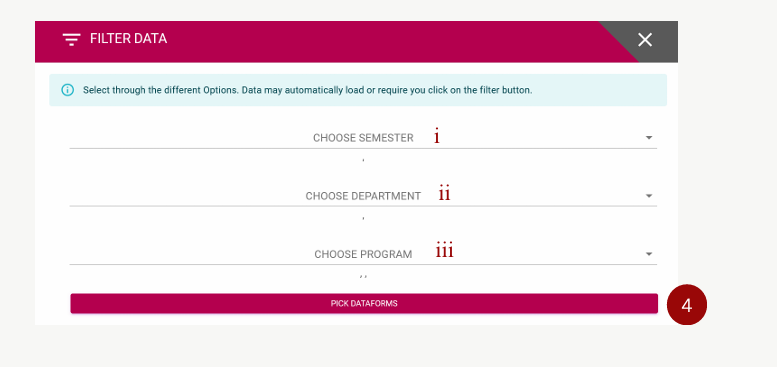Expand the Choose Semester dropdown arrow
This screenshot has height=367, width=777.
pyautogui.click(x=649, y=138)
